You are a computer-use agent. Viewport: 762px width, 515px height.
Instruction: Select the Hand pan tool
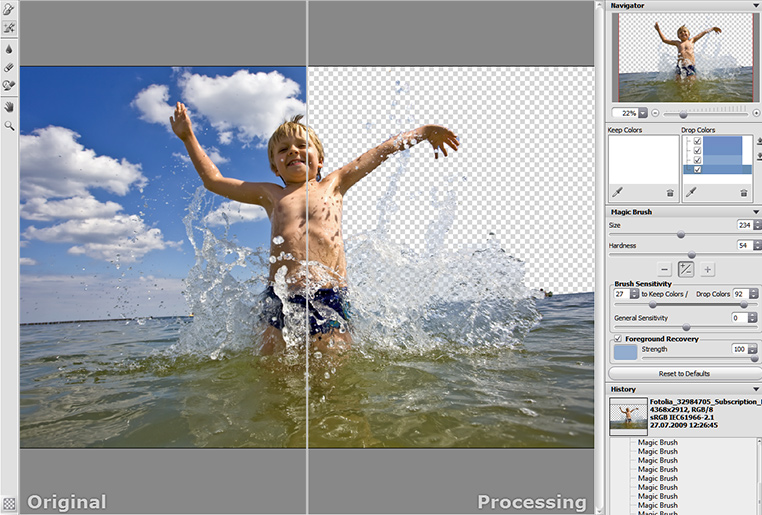tap(9, 107)
